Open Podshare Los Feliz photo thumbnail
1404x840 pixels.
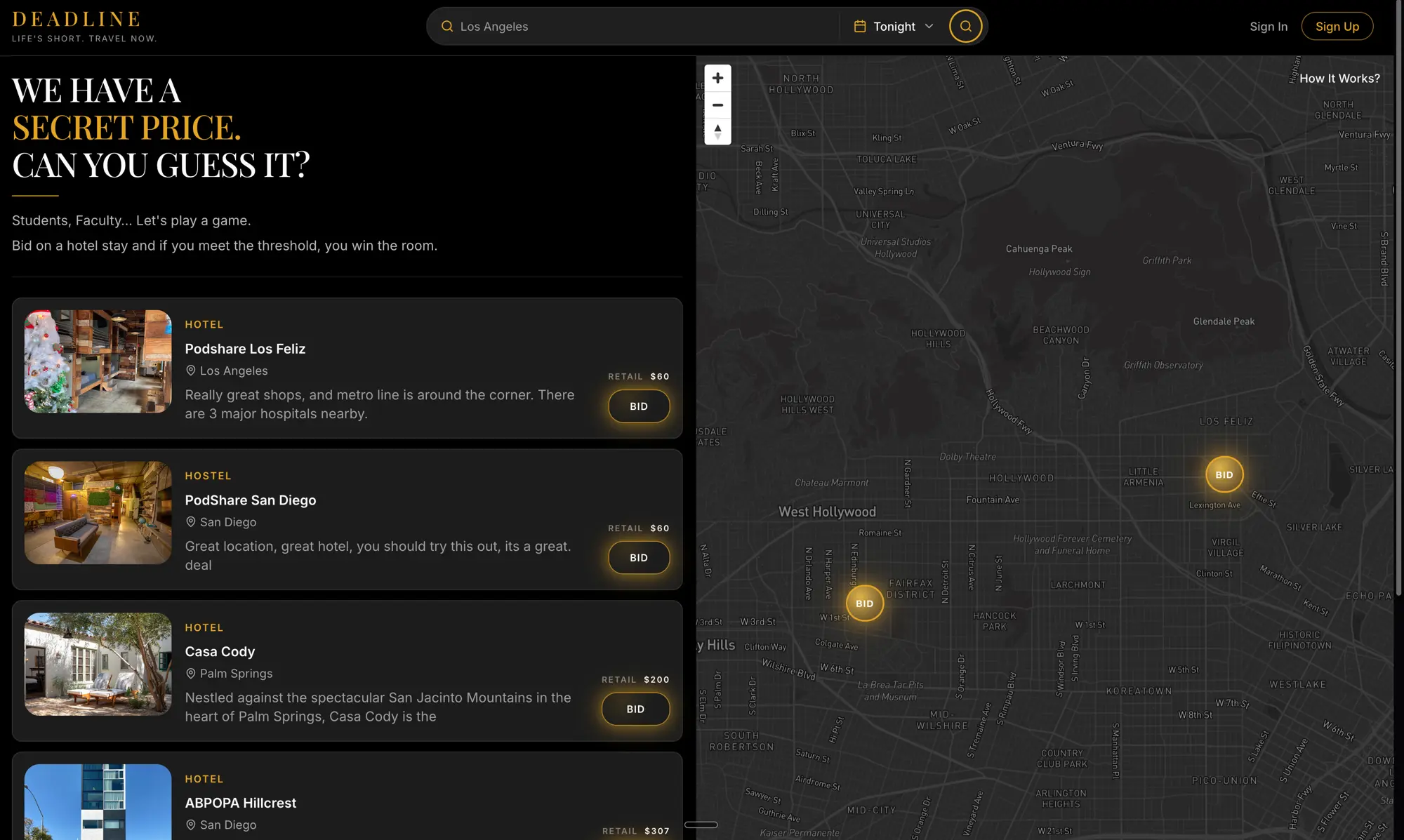pyautogui.click(x=98, y=361)
